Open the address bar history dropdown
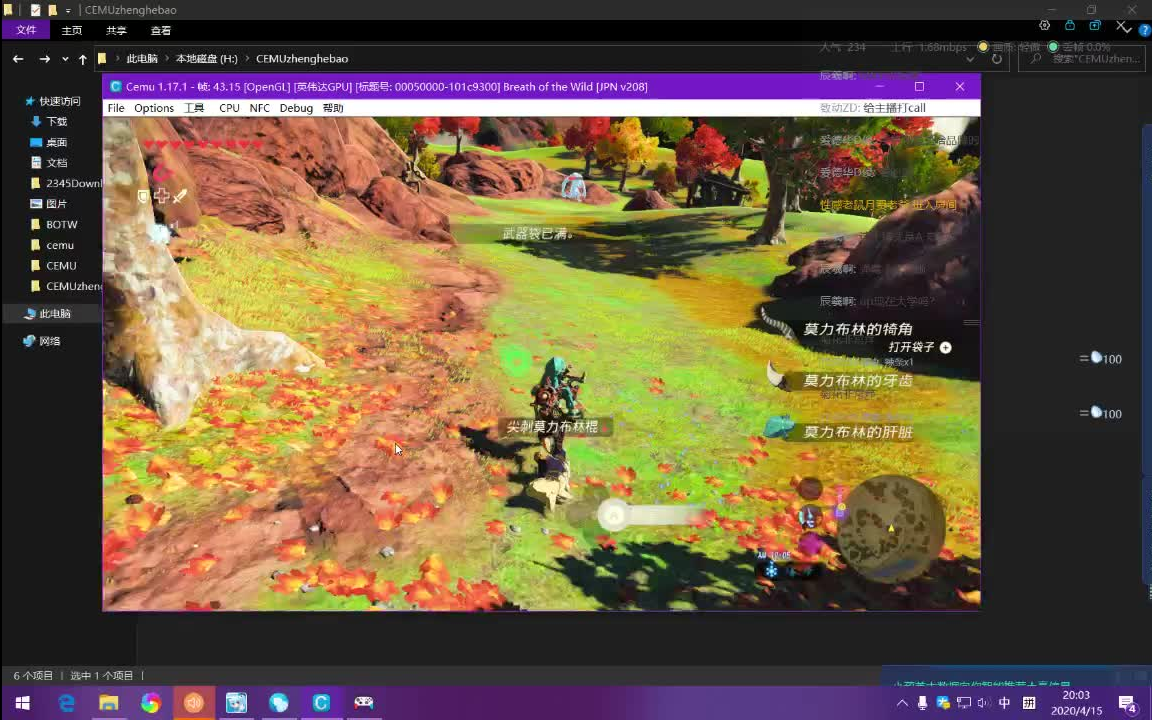The width and height of the screenshot is (1152, 720). (x=970, y=59)
